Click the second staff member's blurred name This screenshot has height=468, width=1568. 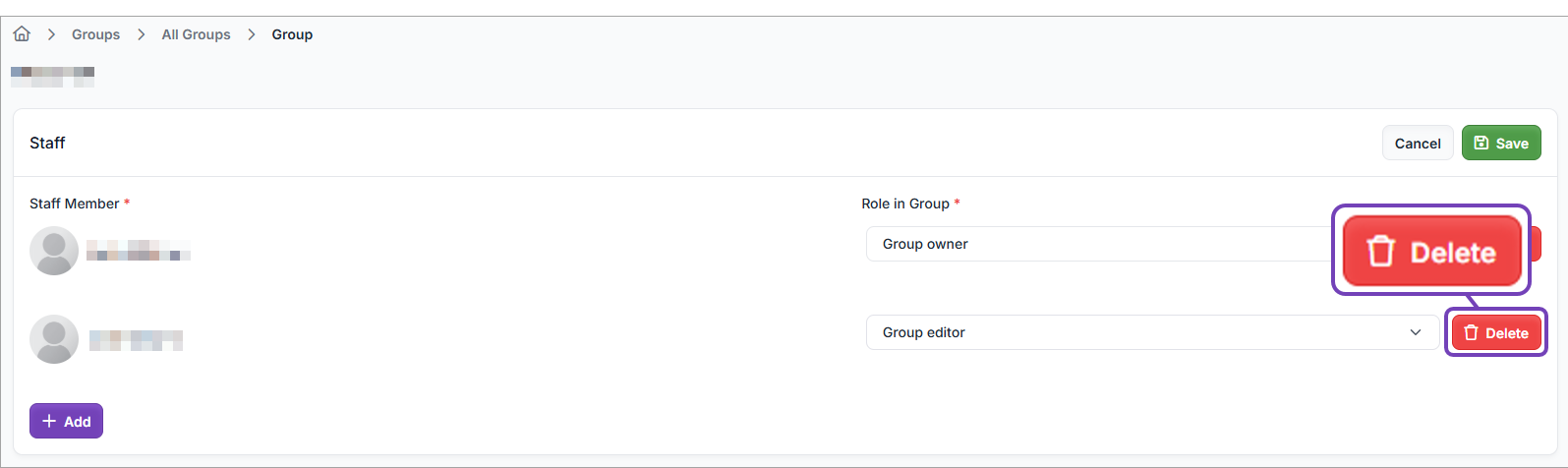point(136,340)
